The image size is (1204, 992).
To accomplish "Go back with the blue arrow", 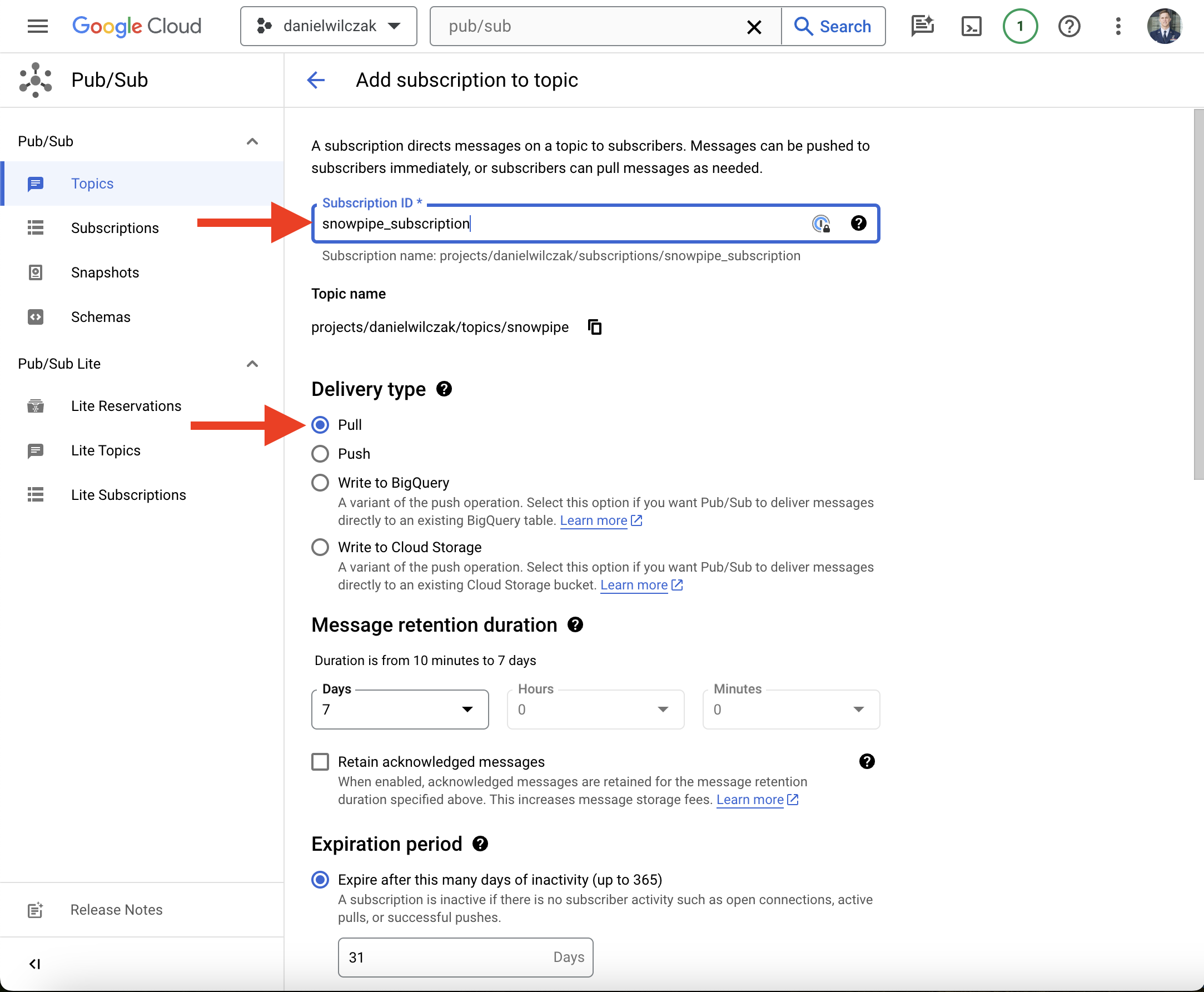I will tap(316, 80).
